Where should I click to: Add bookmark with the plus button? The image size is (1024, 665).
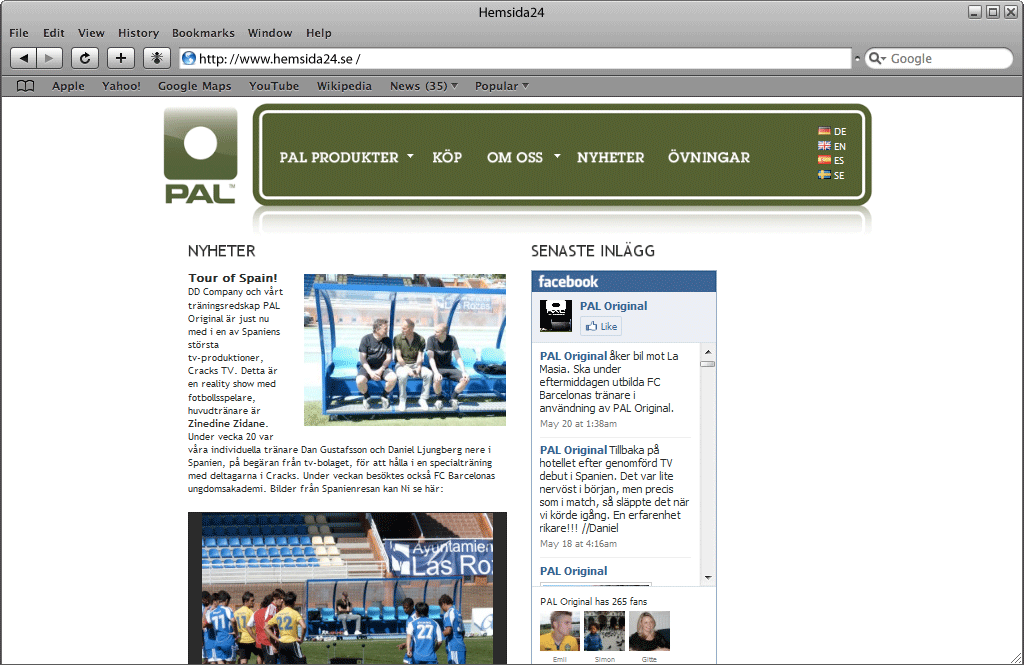tap(121, 58)
